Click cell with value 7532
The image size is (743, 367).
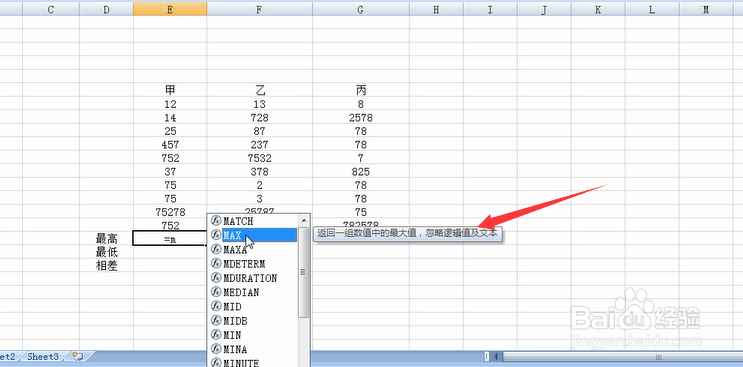tap(259, 158)
